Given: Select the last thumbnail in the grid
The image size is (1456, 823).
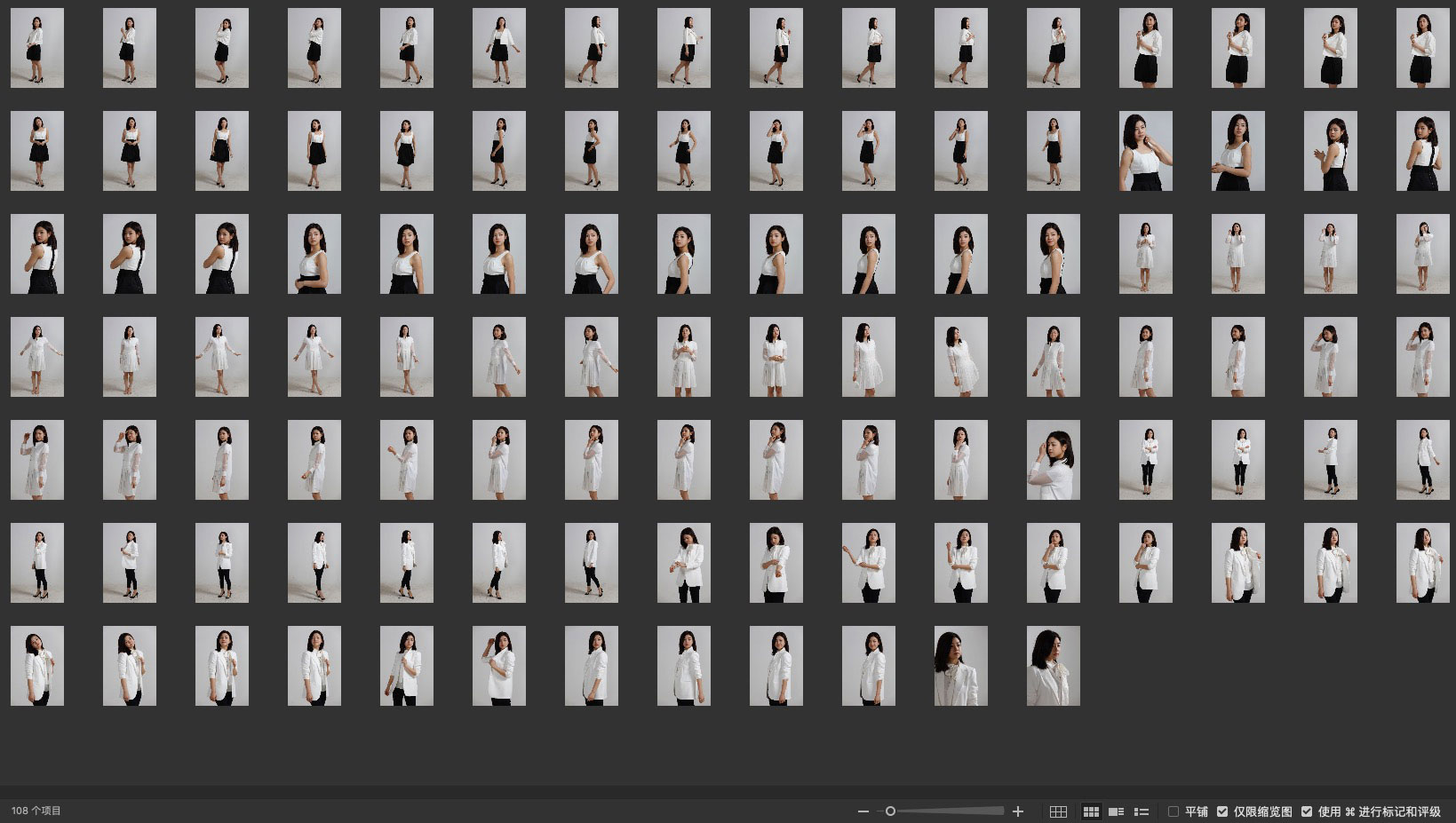Looking at the screenshot, I should (x=1054, y=666).
